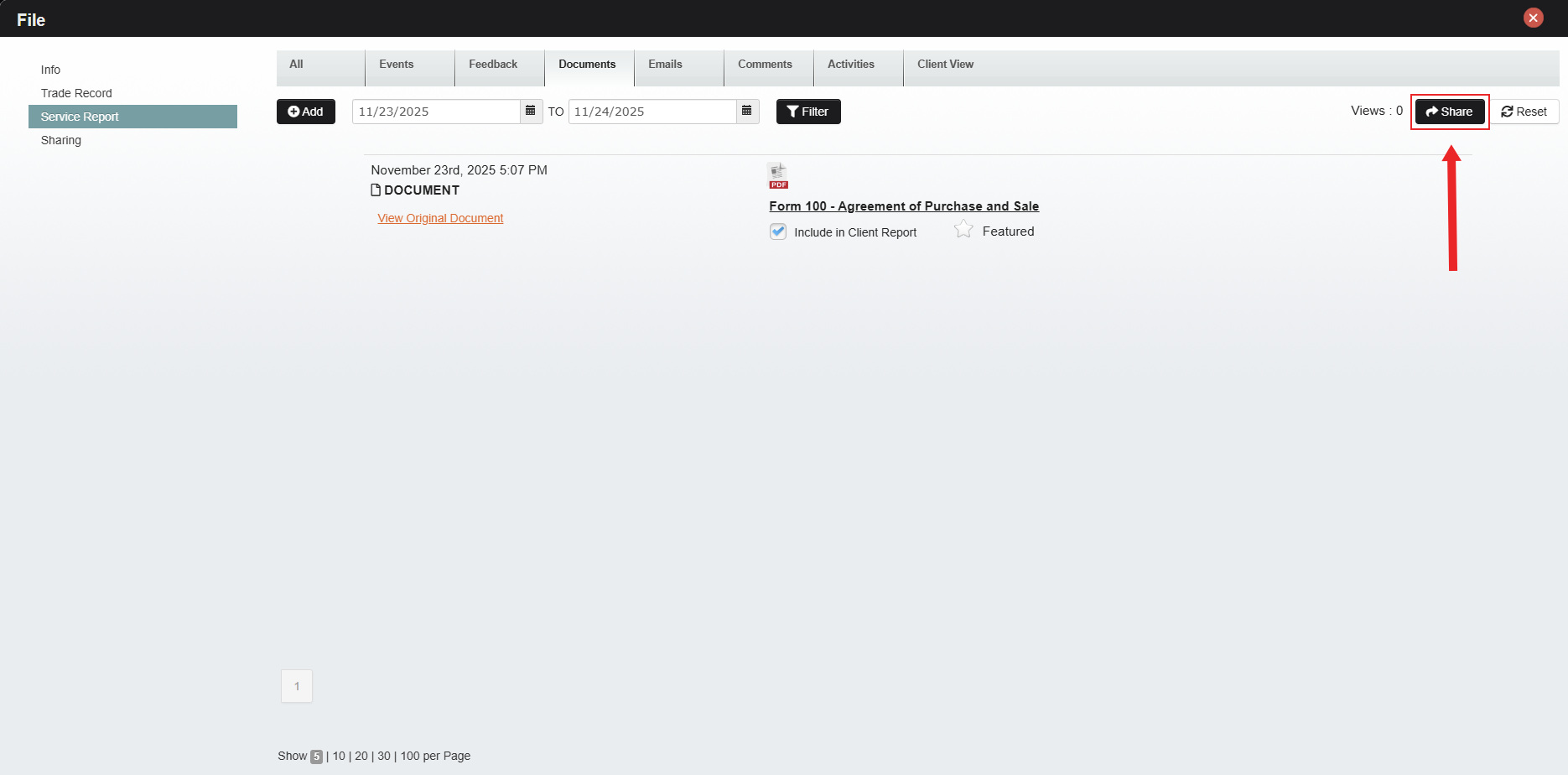Open the Client View tab
The width and height of the screenshot is (1568, 775).
pos(945,65)
